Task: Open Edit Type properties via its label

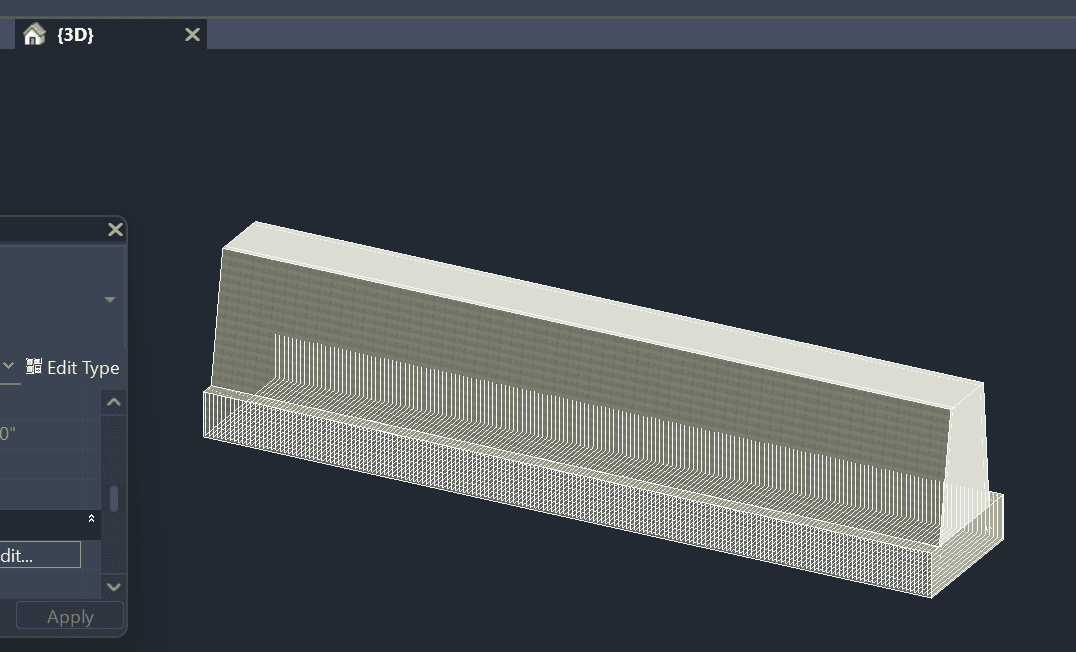Action: coord(83,368)
